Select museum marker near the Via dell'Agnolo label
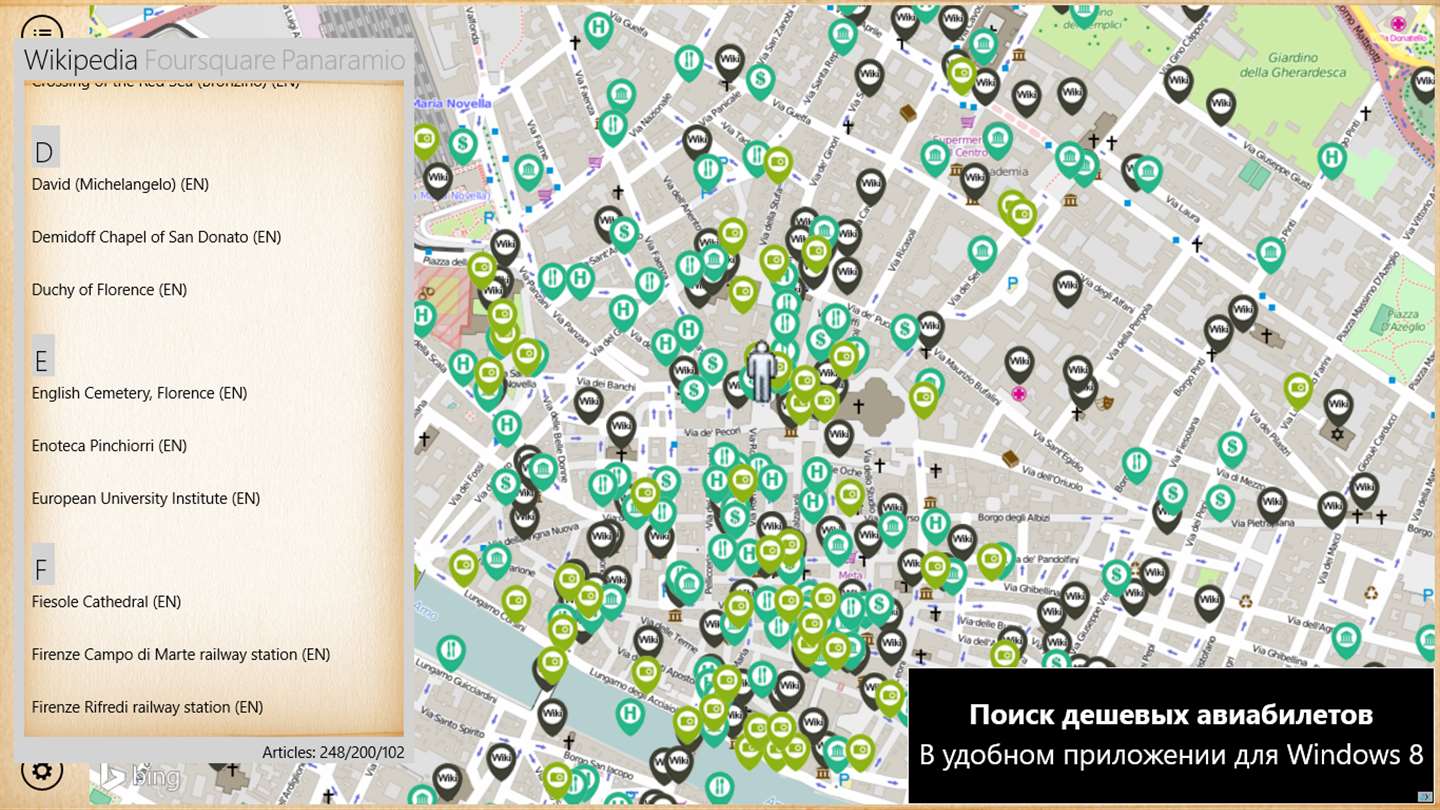 (x=1346, y=640)
